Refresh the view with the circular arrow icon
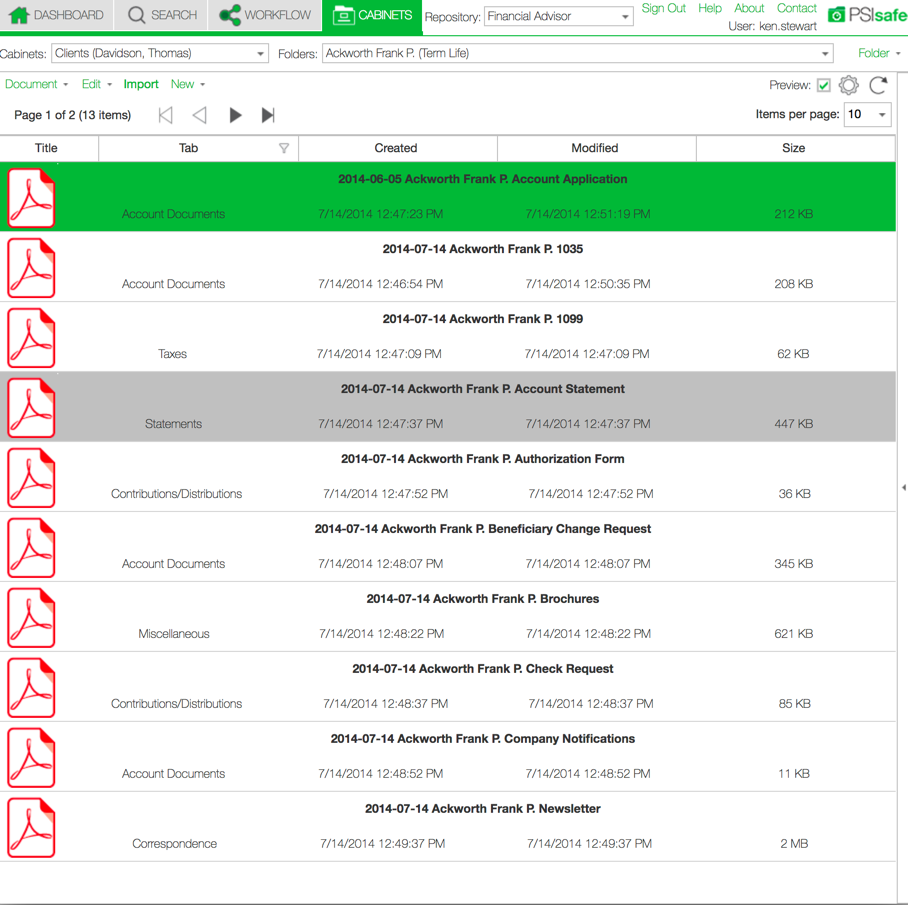The width and height of the screenshot is (908, 905). [x=878, y=85]
